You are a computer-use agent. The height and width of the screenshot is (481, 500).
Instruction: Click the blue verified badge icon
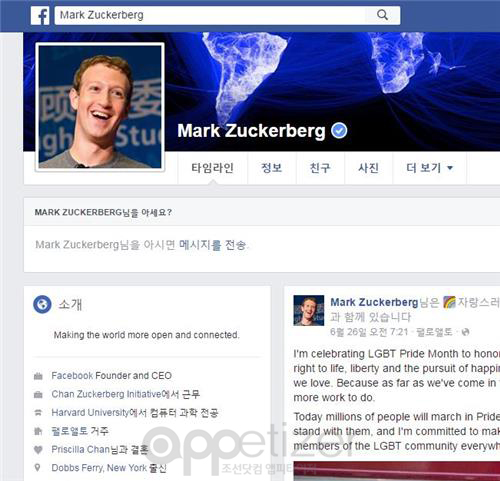point(339,130)
